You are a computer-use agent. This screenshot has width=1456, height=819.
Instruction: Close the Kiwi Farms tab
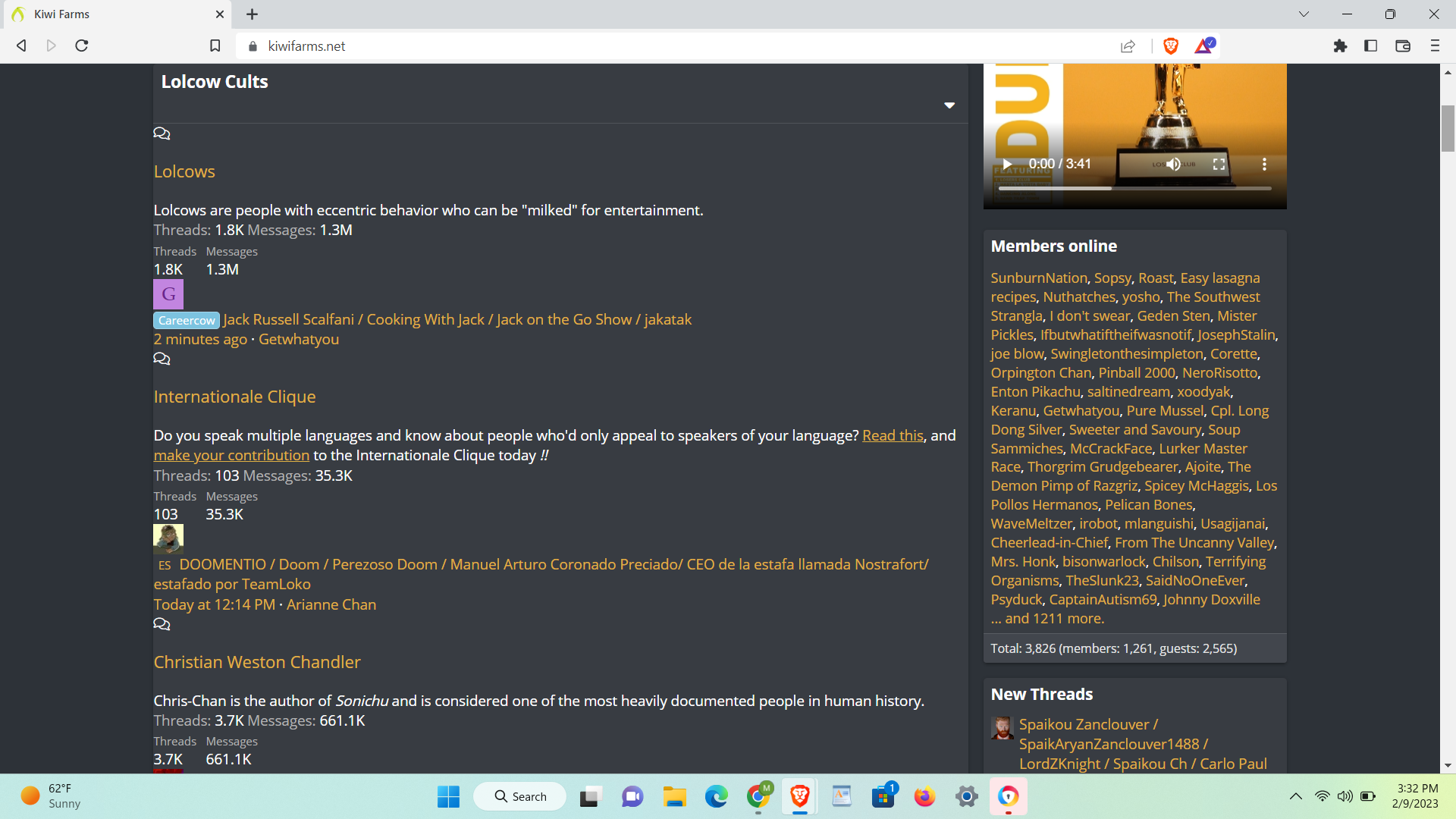coord(220,14)
